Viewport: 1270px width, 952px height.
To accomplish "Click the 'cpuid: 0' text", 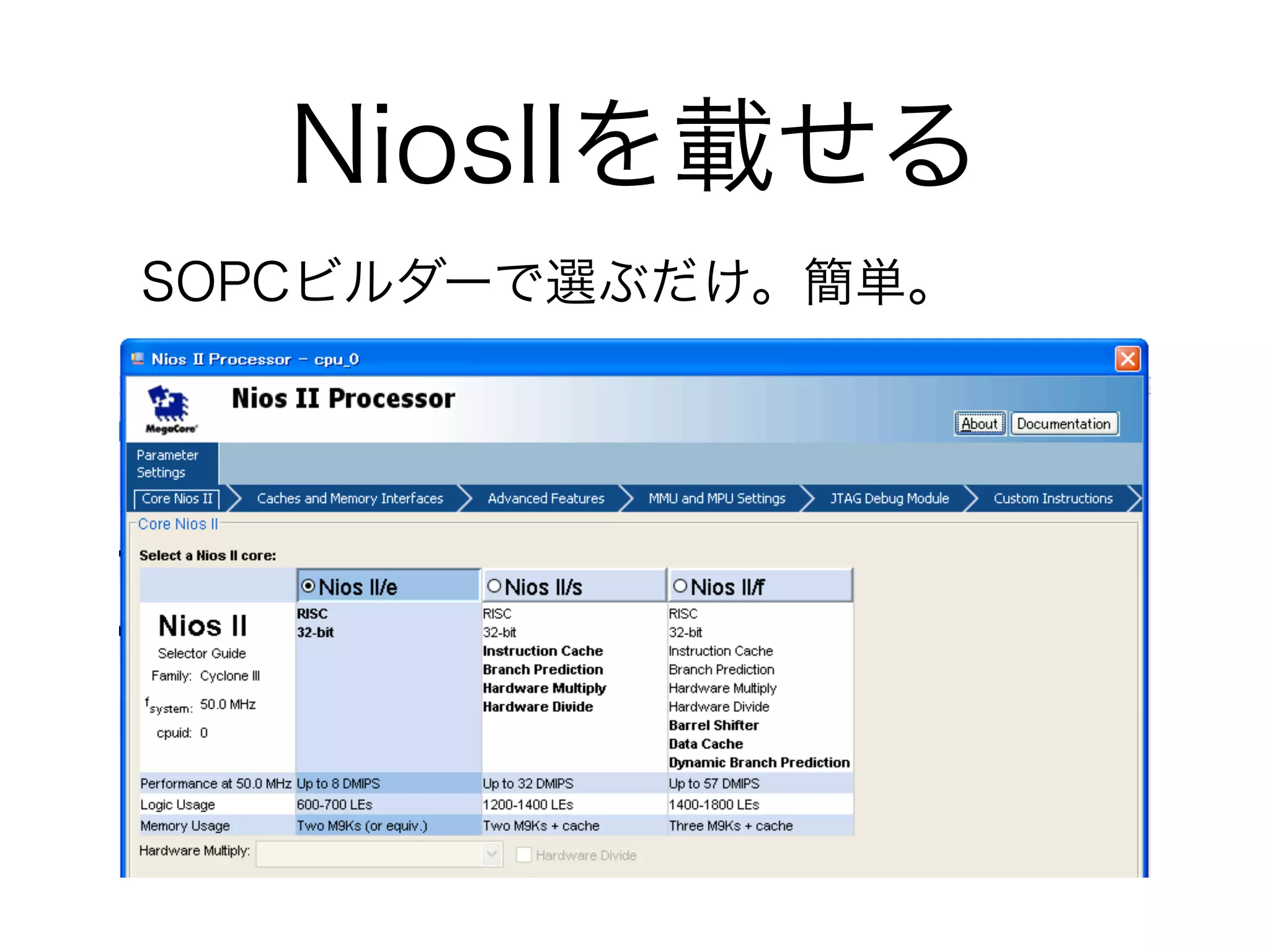I will pyautogui.click(x=182, y=733).
